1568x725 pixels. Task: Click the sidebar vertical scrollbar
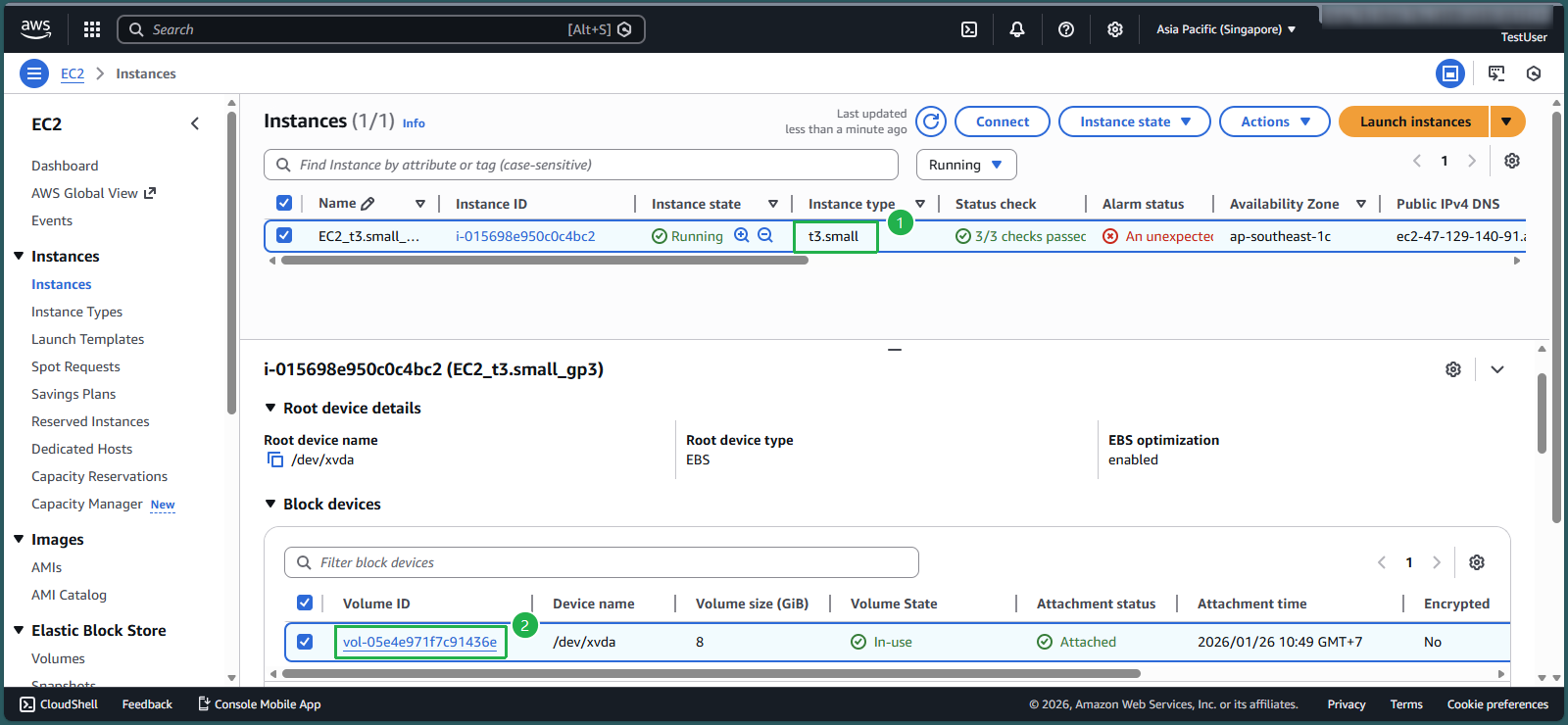[231, 263]
